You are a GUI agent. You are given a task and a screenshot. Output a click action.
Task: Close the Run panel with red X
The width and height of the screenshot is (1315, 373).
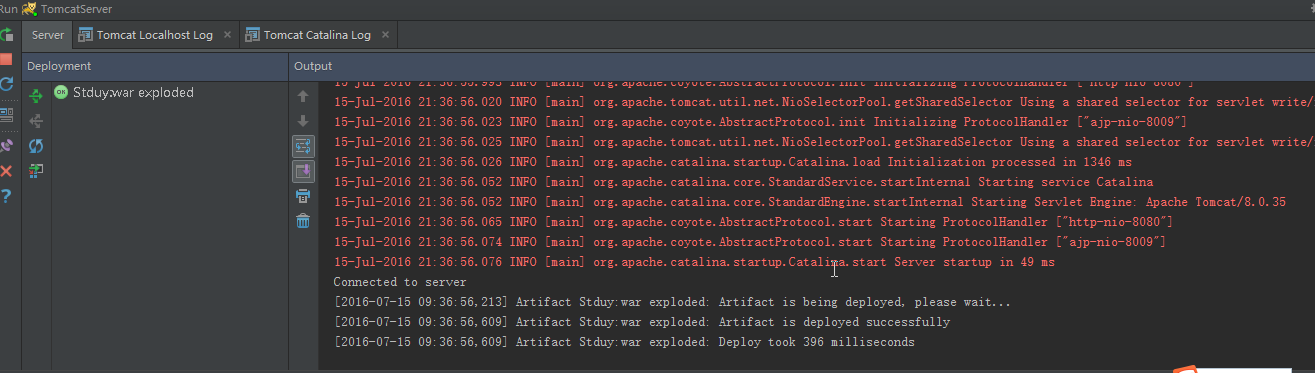click(6, 171)
